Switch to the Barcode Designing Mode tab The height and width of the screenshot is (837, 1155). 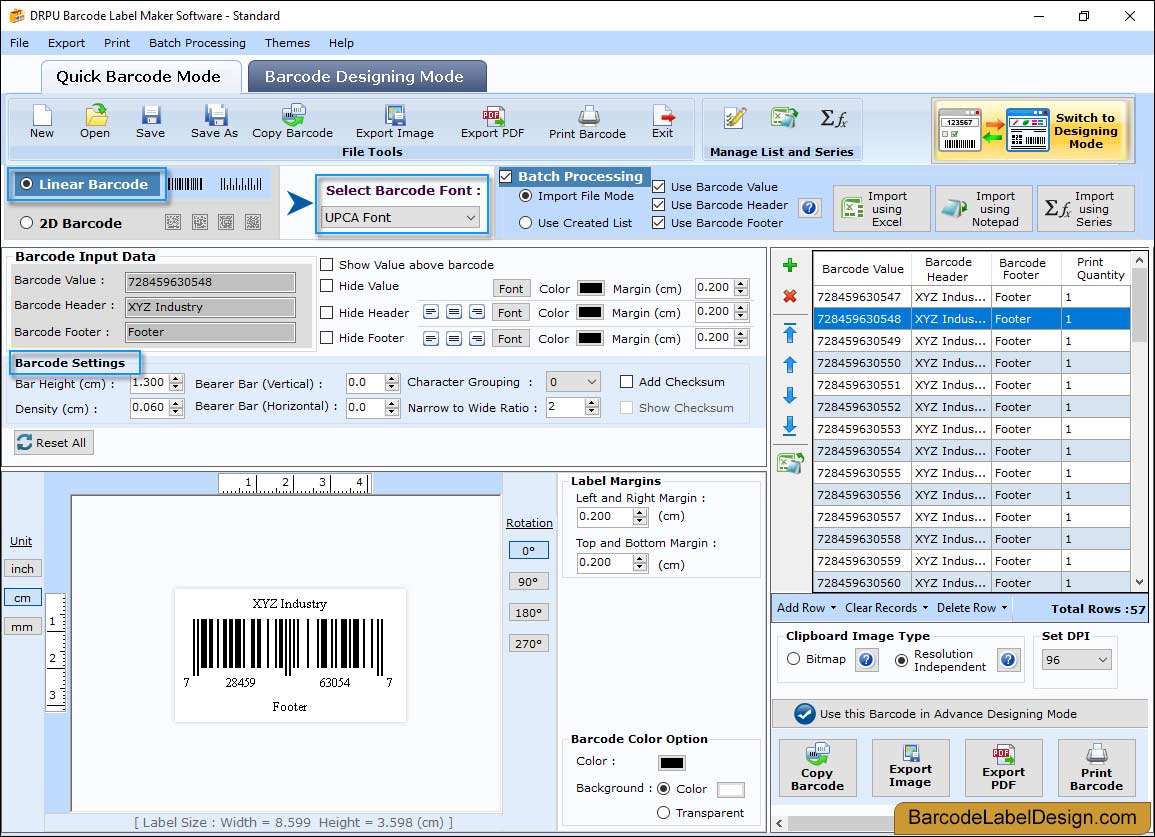coord(367,77)
